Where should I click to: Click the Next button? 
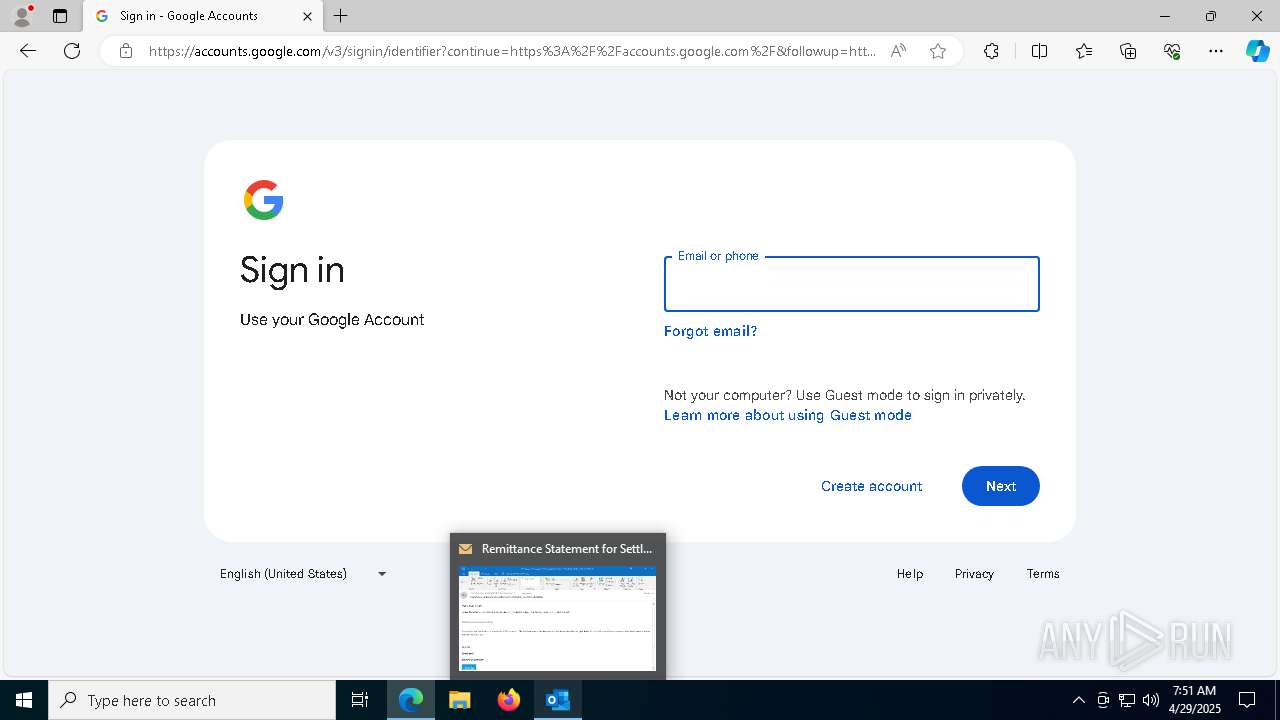tap(1000, 486)
